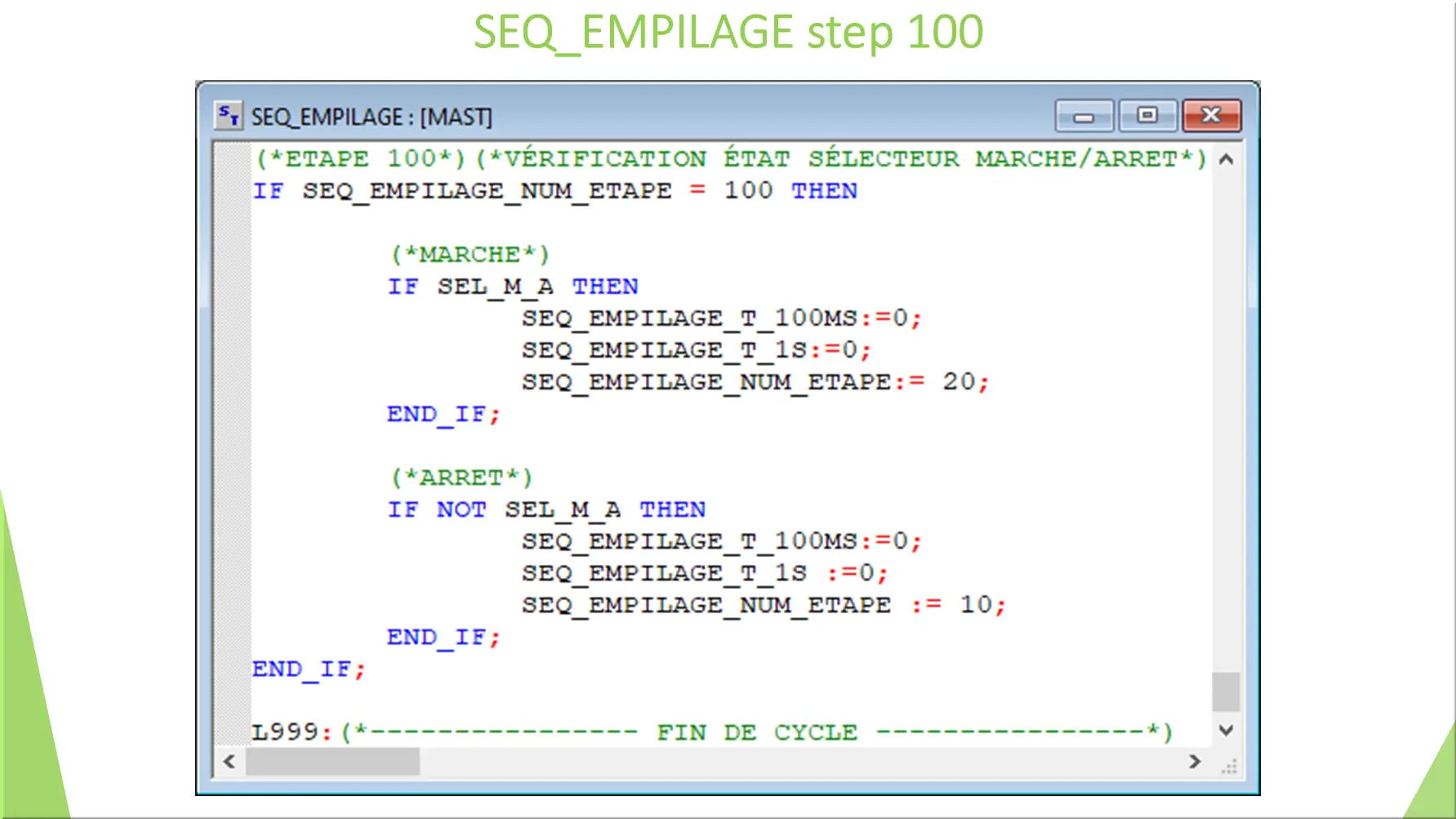Click the ST program type icon in title bar

point(229,114)
